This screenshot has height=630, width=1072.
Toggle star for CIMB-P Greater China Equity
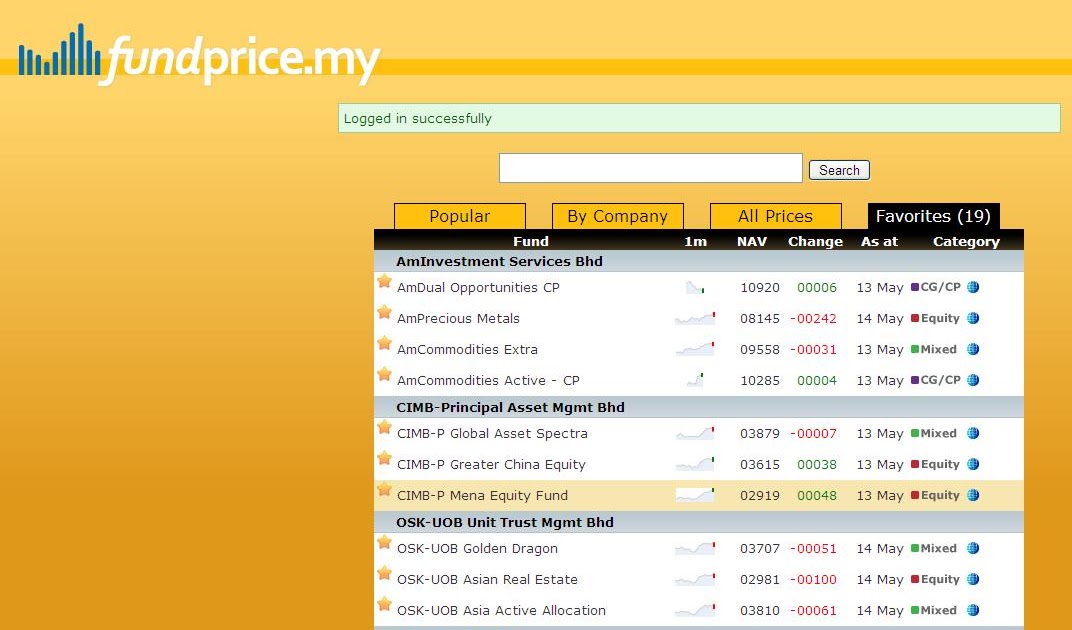384,458
